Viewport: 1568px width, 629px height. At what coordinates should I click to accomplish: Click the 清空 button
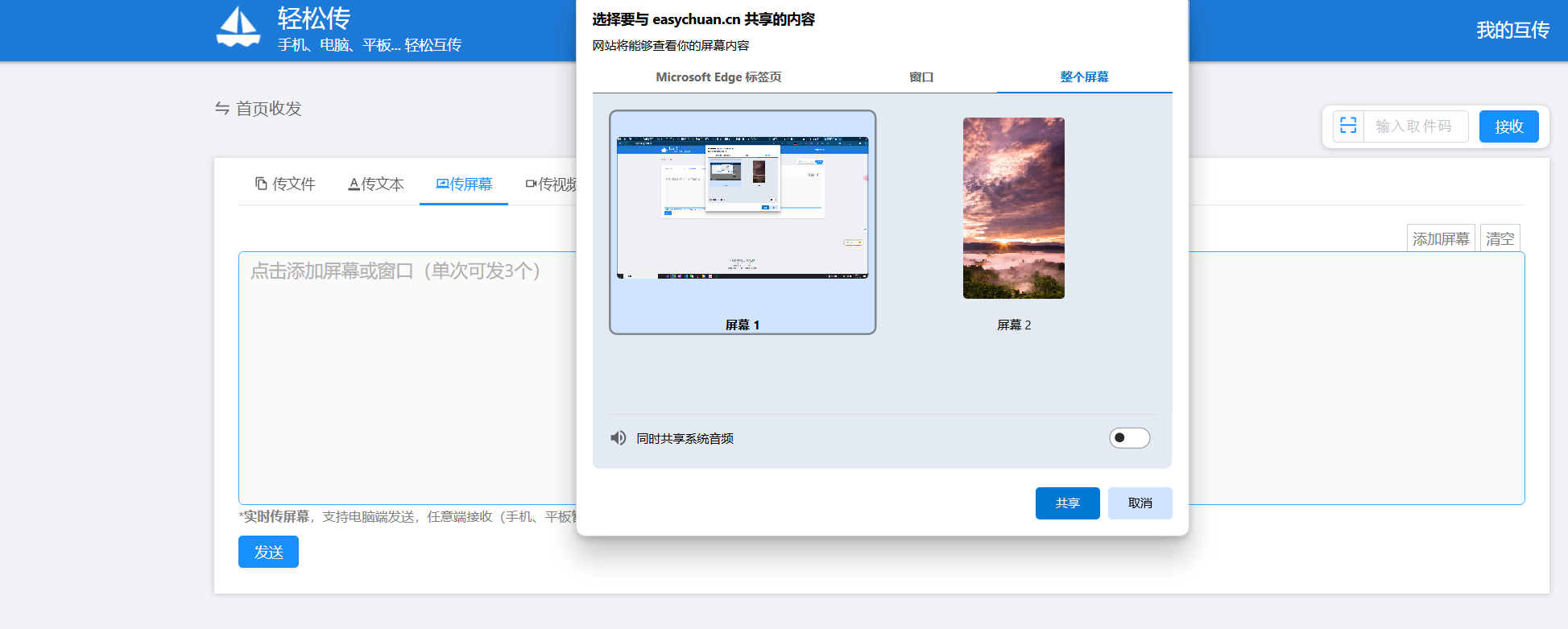tap(1500, 238)
